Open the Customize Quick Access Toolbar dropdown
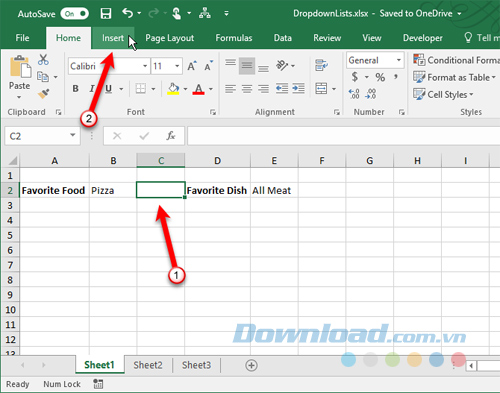The image size is (500, 393). pyautogui.click(x=226, y=14)
